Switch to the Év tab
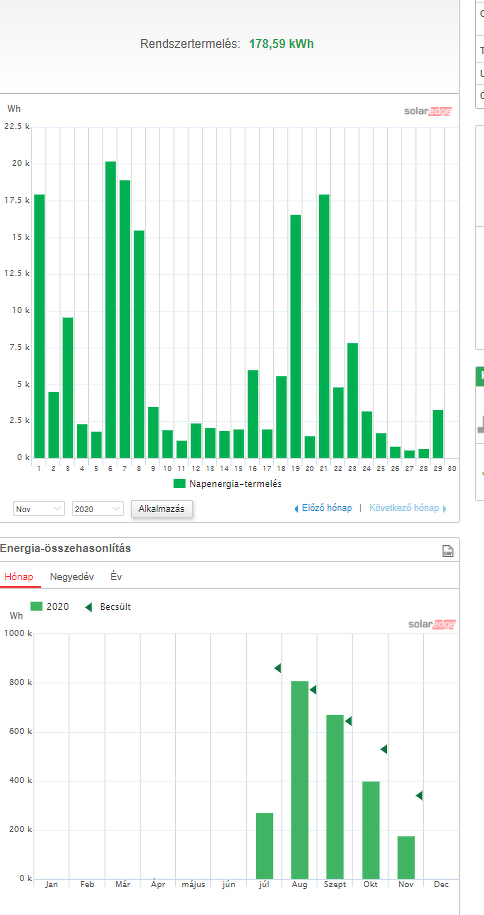Viewport: 484px width, 915px height. coord(116,577)
